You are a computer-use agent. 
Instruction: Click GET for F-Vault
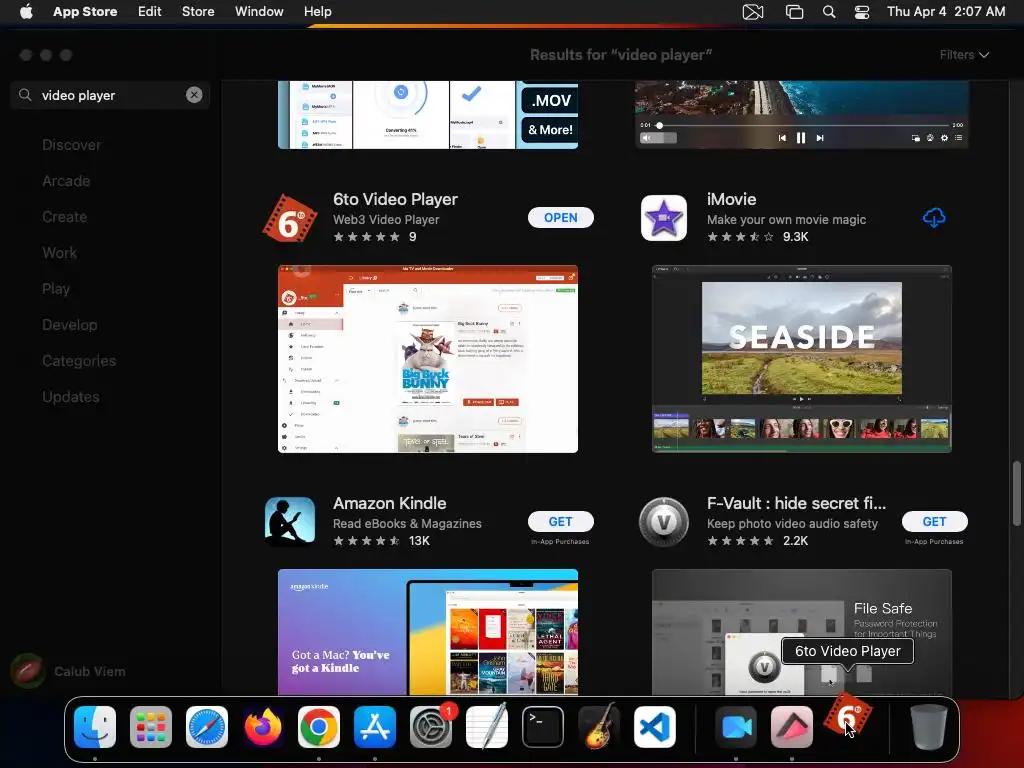[935, 521]
